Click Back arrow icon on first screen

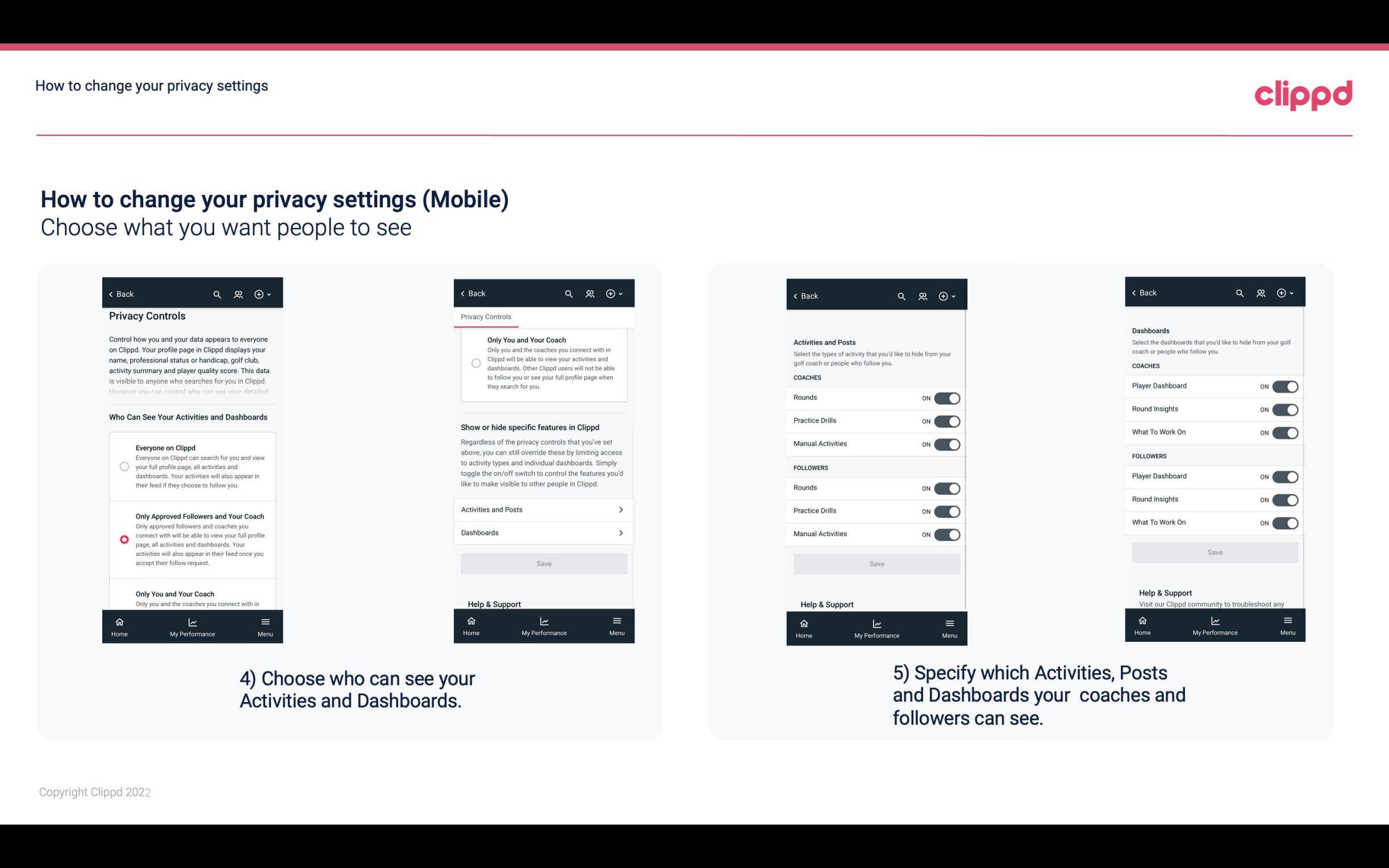pyautogui.click(x=112, y=293)
